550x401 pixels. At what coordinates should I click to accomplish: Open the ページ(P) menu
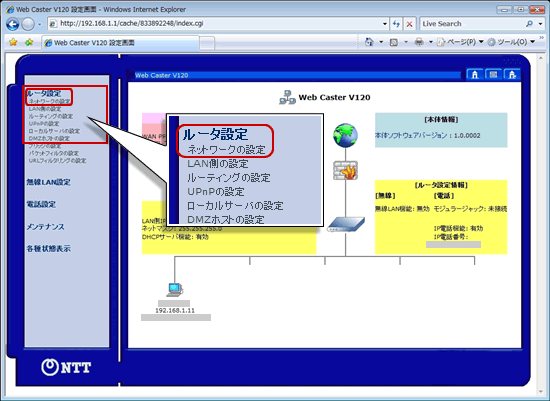pyautogui.click(x=460, y=42)
